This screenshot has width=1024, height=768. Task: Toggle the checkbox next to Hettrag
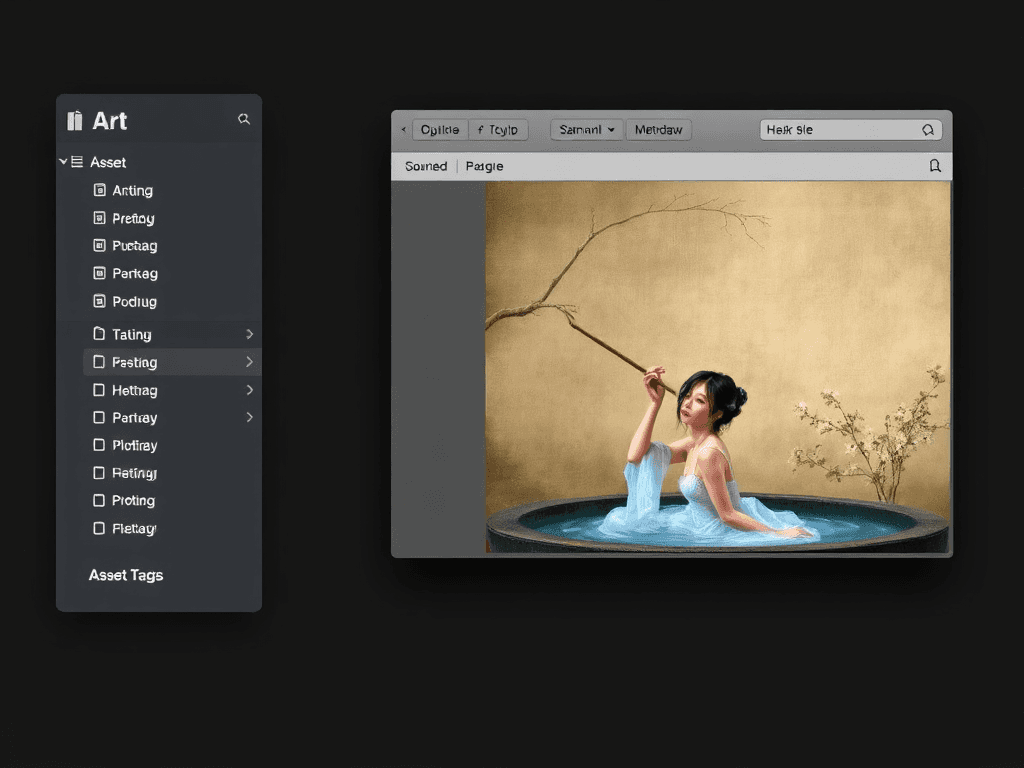click(x=99, y=390)
